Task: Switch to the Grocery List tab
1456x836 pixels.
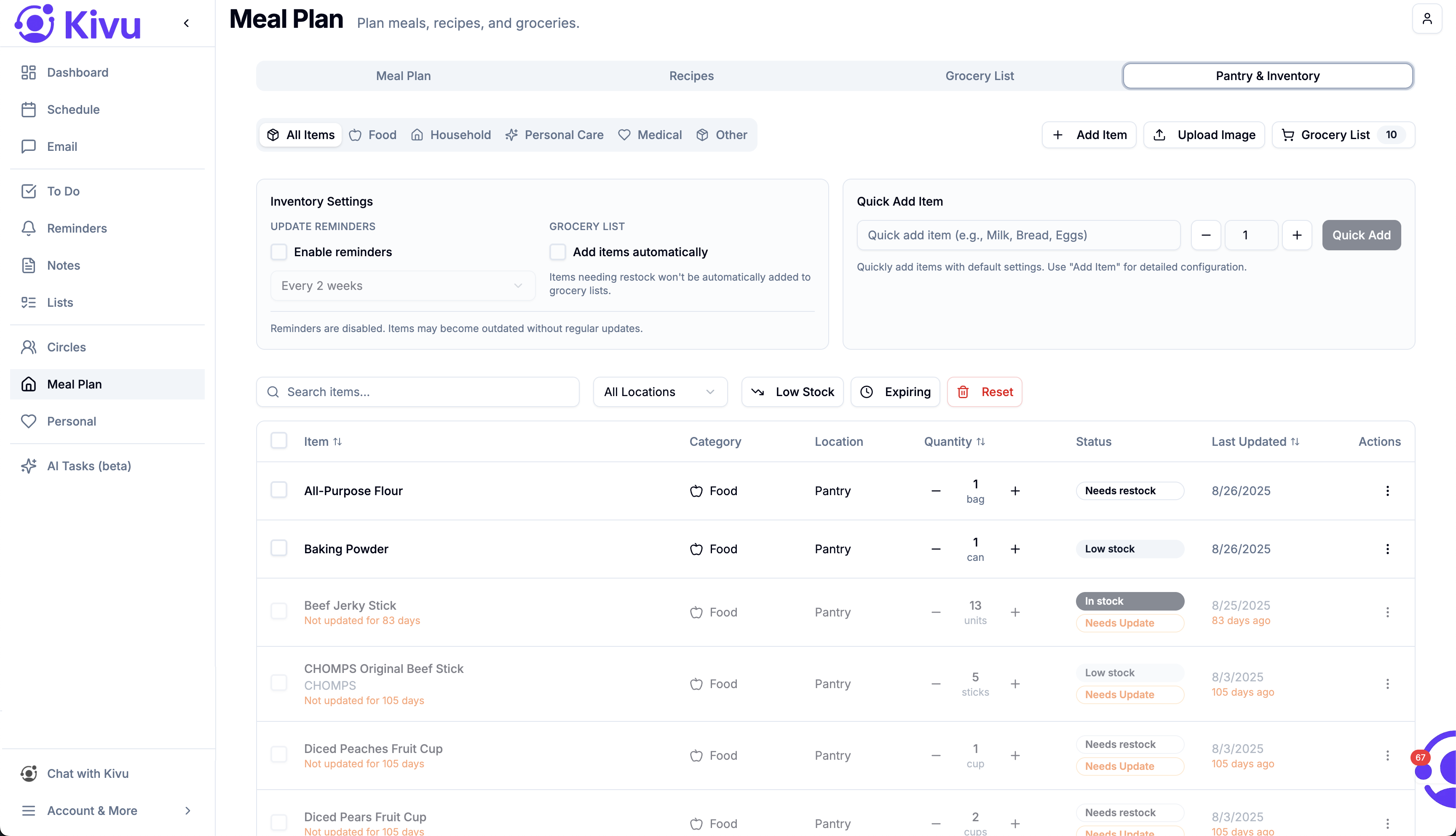Action: click(979, 76)
